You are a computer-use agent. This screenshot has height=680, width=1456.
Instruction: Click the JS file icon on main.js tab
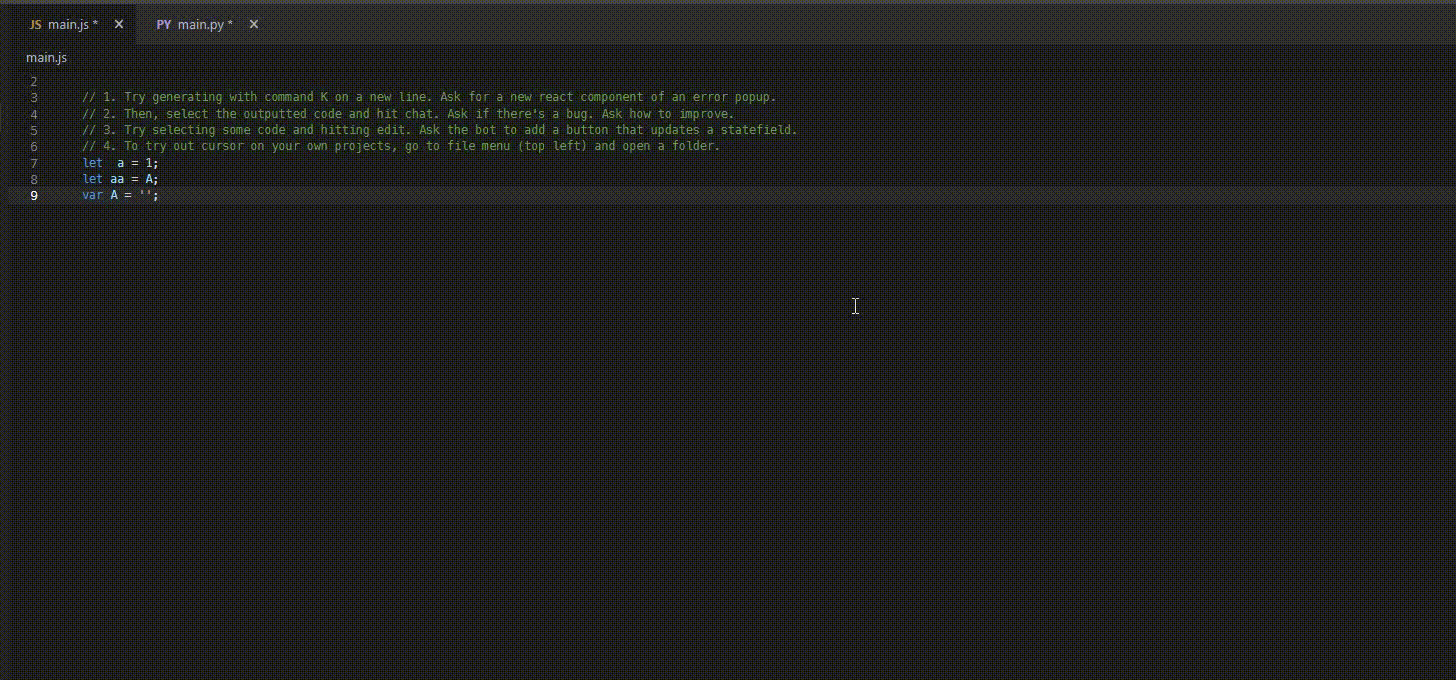pyautogui.click(x=35, y=24)
